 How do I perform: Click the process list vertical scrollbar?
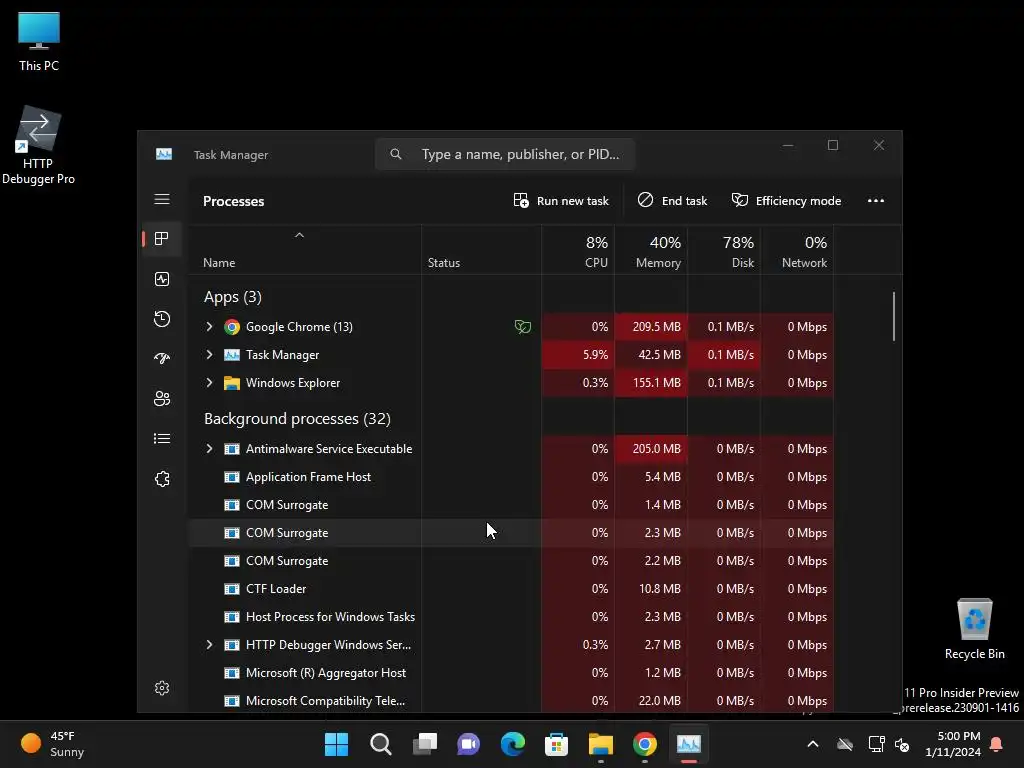[893, 316]
